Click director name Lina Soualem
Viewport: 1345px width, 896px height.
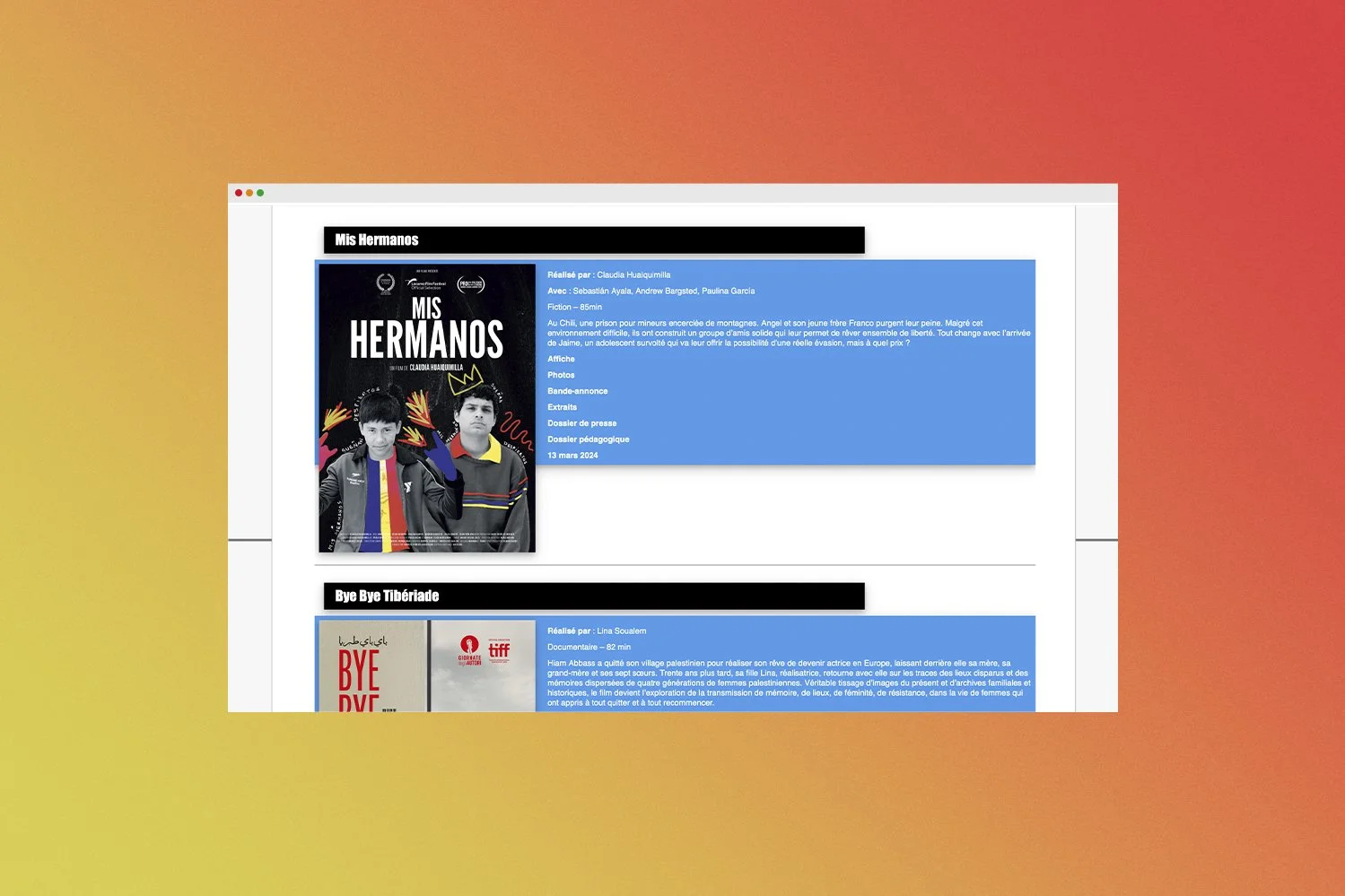621,631
